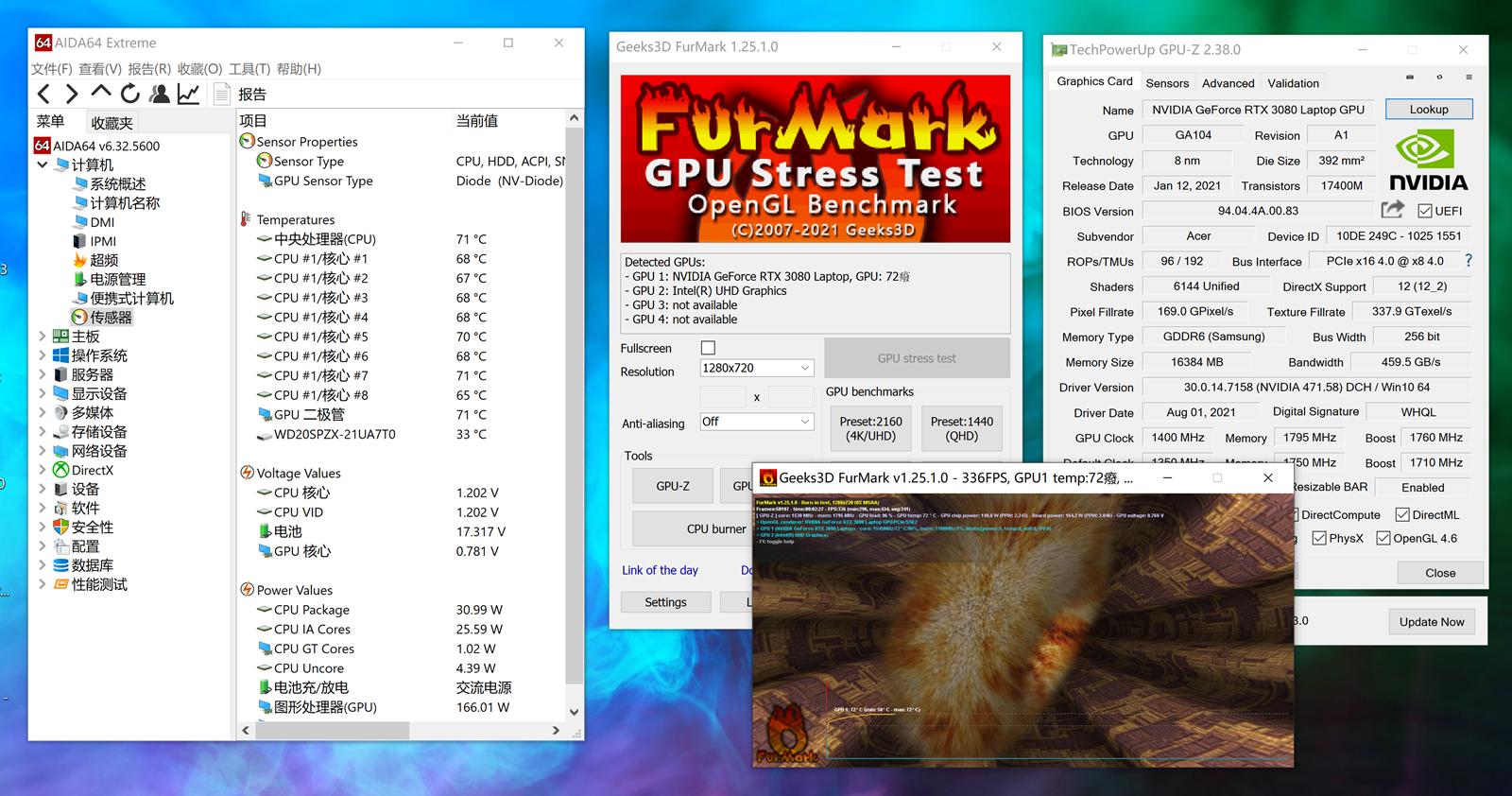Image resolution: width=1512 pixels, height=796 pixels.
Task: Expand the 主板 tree node
Action: coord(43,336)
